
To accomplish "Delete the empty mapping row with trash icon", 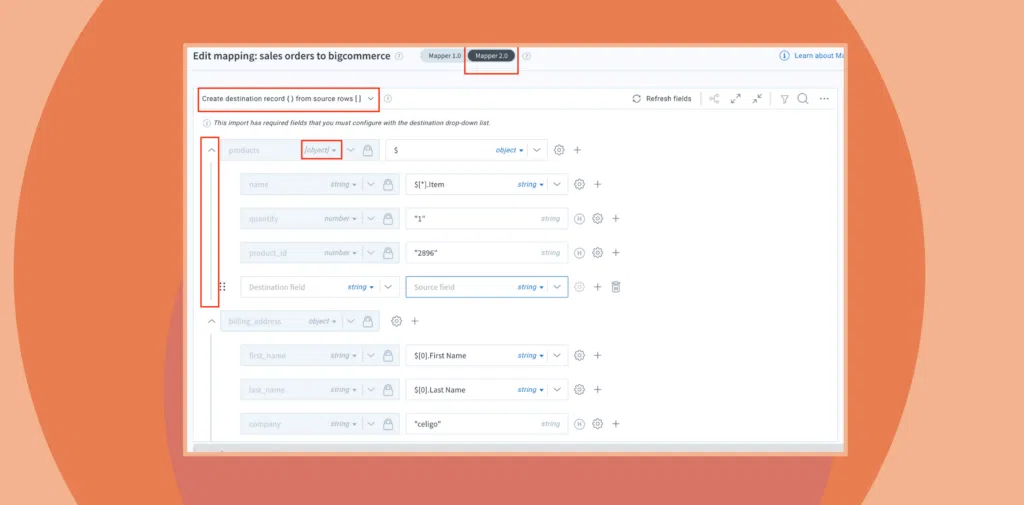I will (x=616, y=287).
